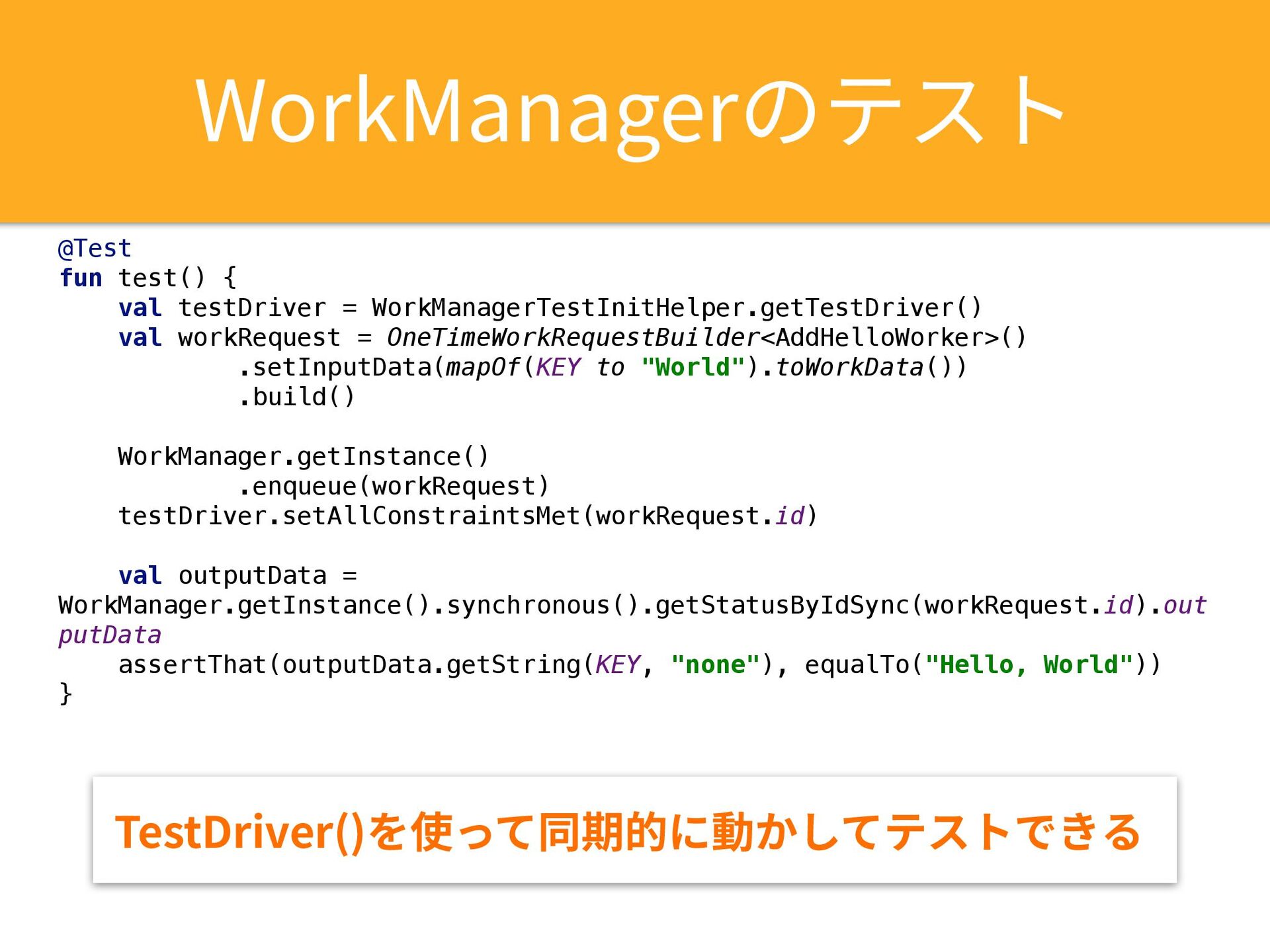Click the green "none" string literal
This screenshot has height=952, width=1270.
pos(715,665)
